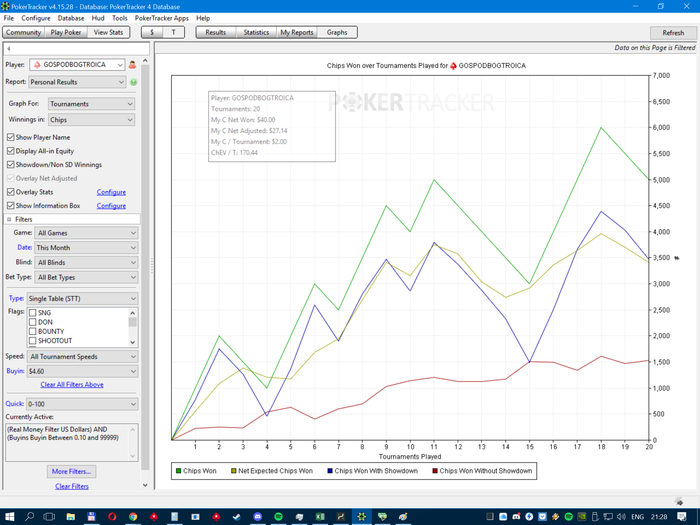Toggle Display All-in Equity checkbox
The height and width of the screenshot is (525, 700).
pos(11,151)
